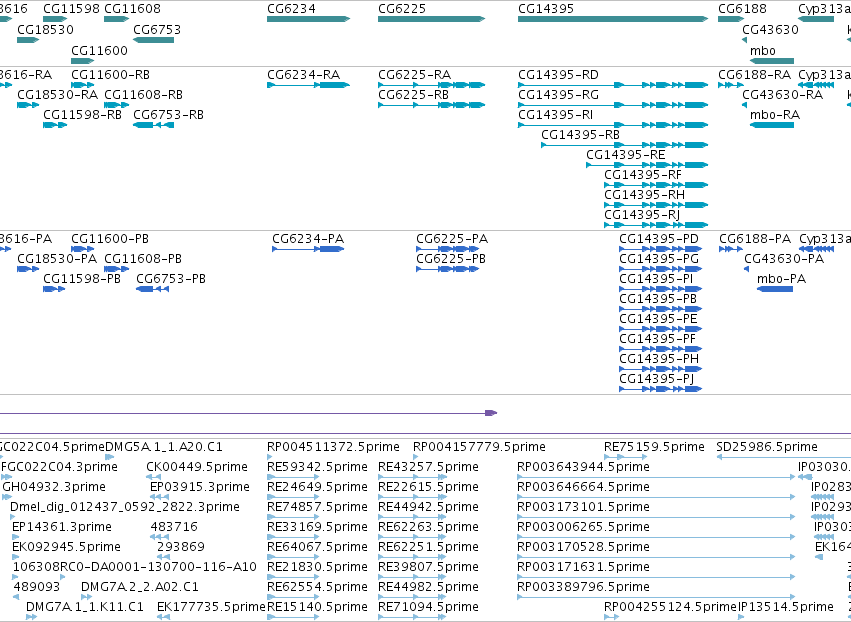Select transcript CG18530-RA
Viewport: 851px width, 622px height.
click(28, 105)
